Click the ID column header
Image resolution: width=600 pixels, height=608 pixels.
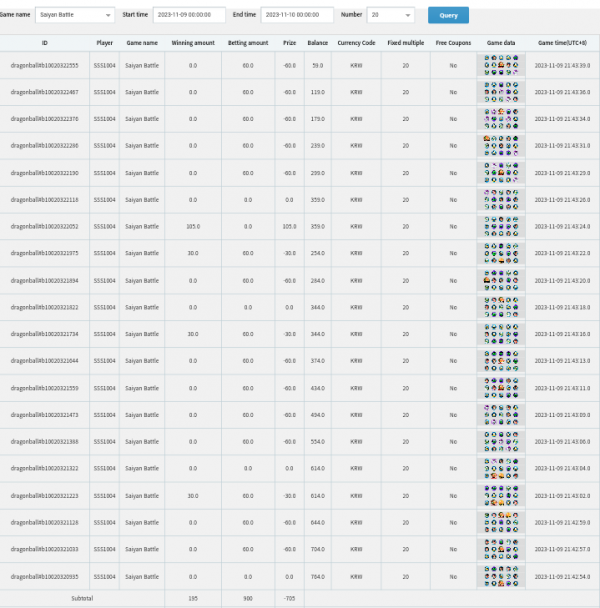click(x=45, y=43)
